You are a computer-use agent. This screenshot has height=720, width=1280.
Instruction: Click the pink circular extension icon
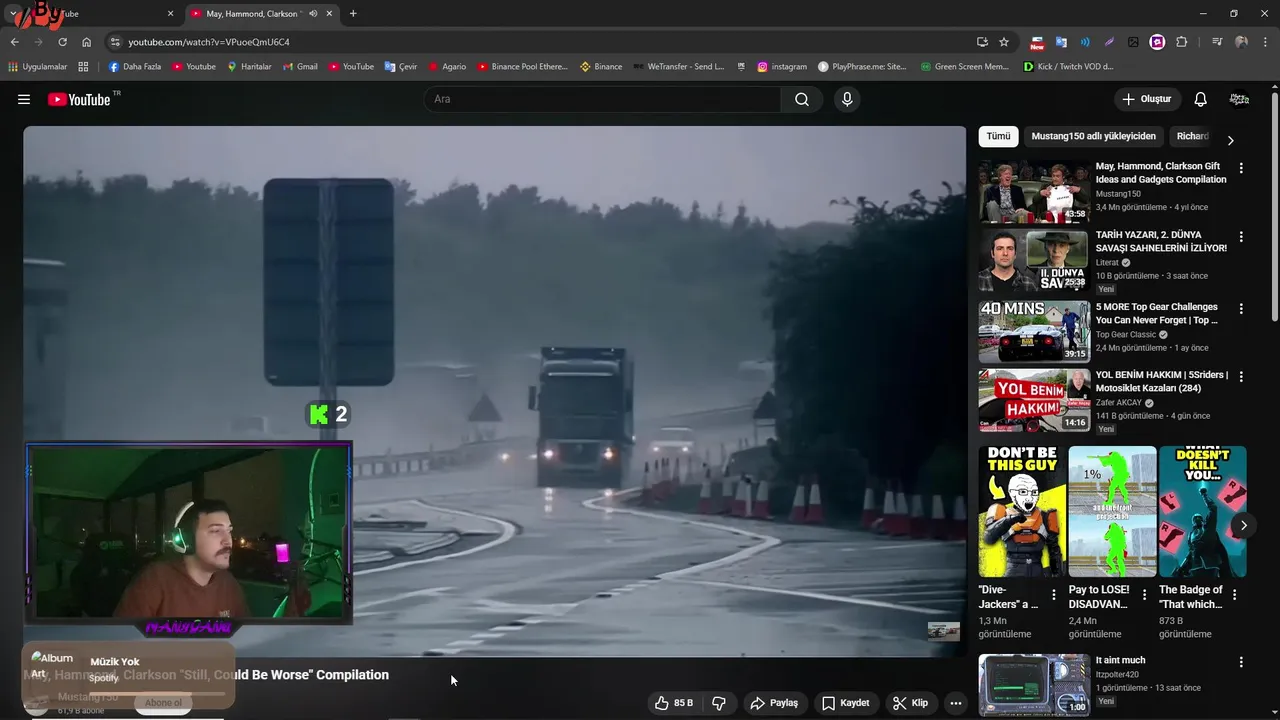[x=1157, y=42]
